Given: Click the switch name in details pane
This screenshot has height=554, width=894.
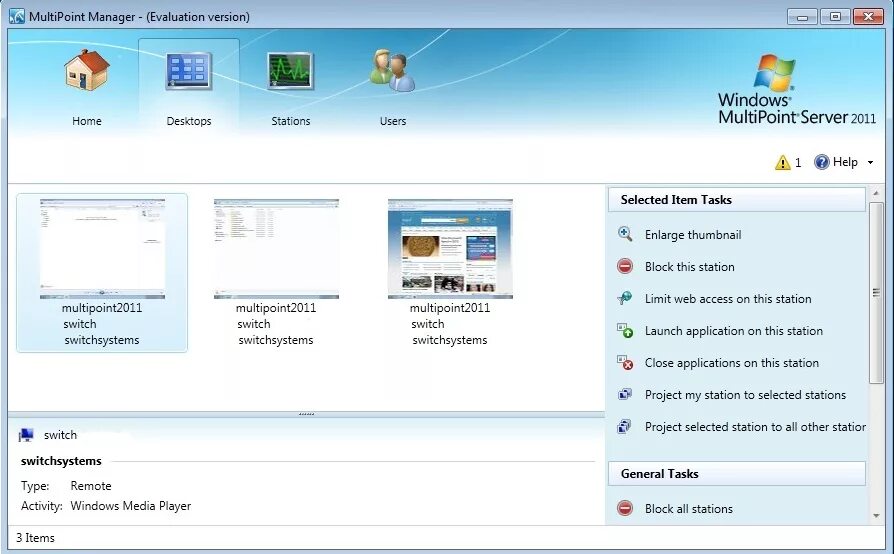Looking at the screenshot, I should 60,435.
